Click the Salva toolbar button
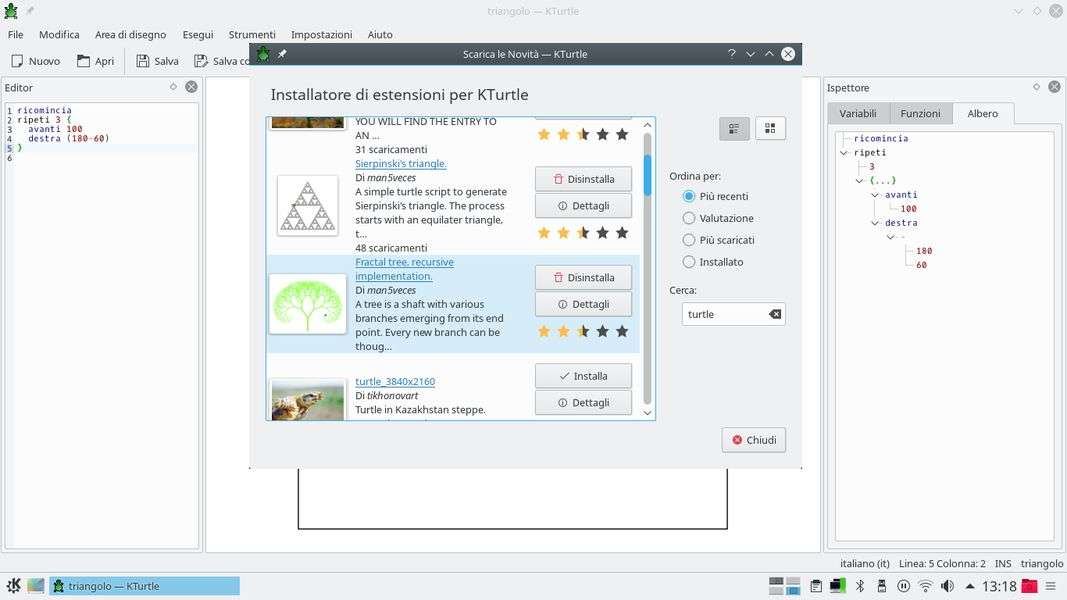Image resolution: width=1067 pixels, height=600 pixels. [x=157, y=61]
